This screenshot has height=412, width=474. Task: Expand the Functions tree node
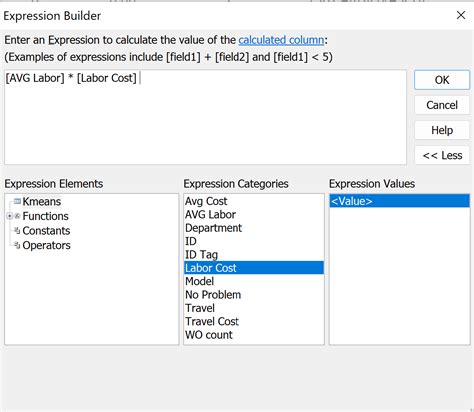(x=9, y=216)
